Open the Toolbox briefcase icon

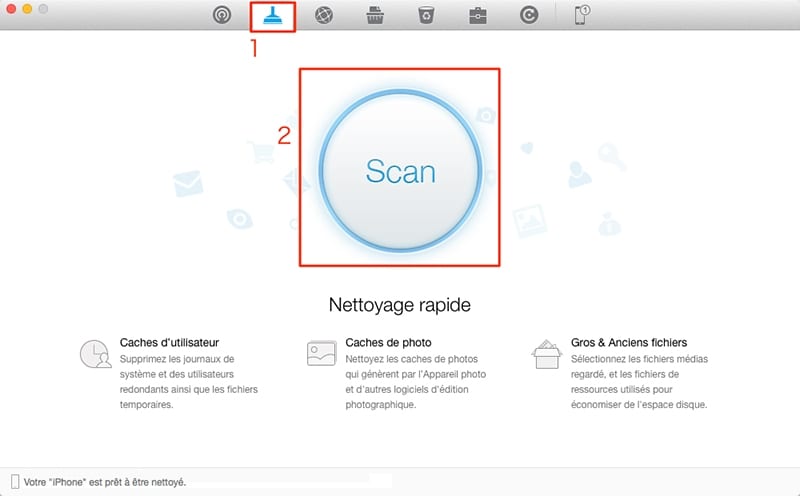[478, 16]
